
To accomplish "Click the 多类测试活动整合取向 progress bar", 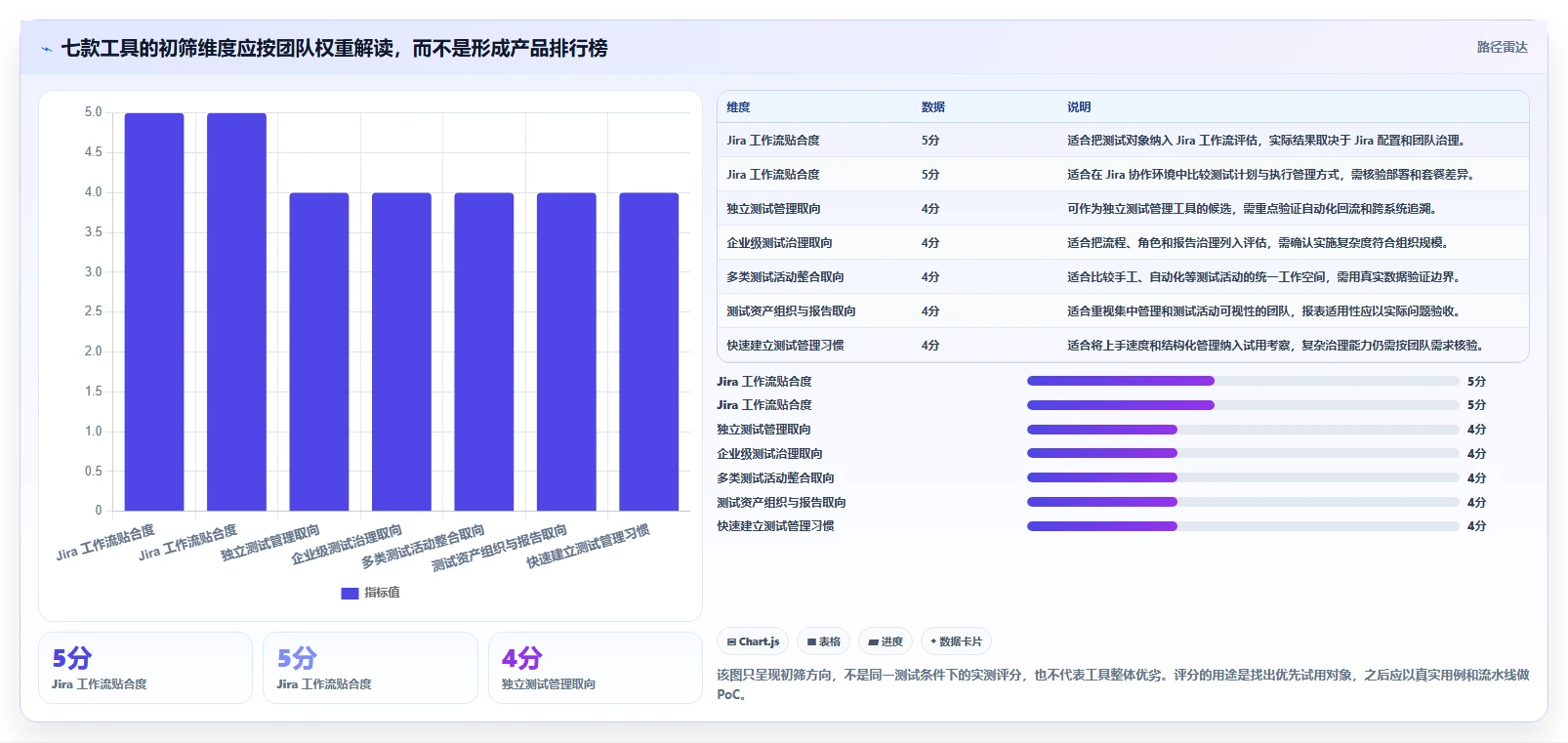I will [x=1243, y=478].
